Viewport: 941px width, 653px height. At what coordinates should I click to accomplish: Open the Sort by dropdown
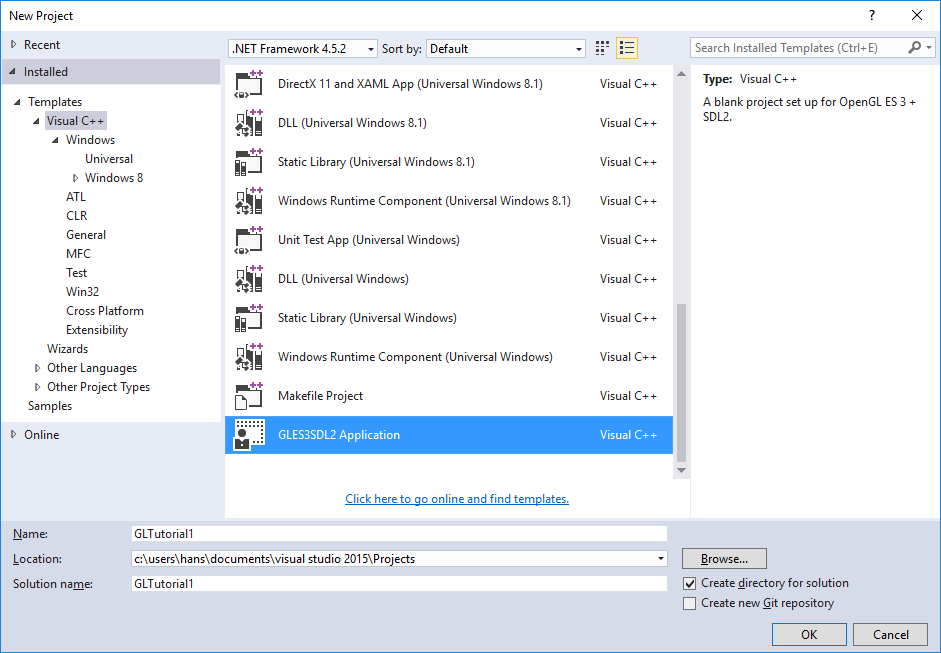[x=506, y=49]
